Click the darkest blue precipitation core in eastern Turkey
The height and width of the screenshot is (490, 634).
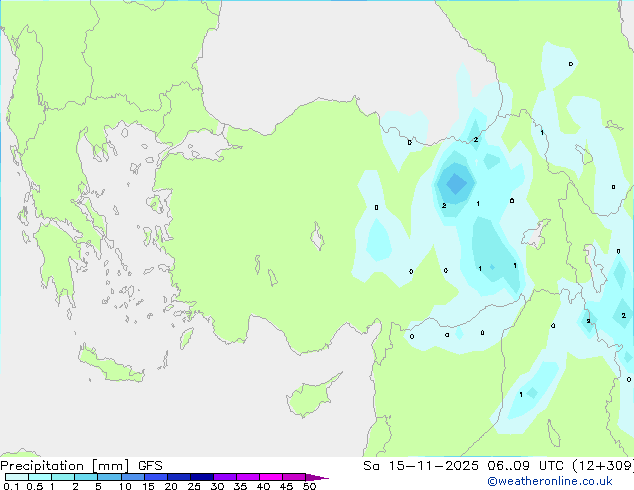[456, 183]
